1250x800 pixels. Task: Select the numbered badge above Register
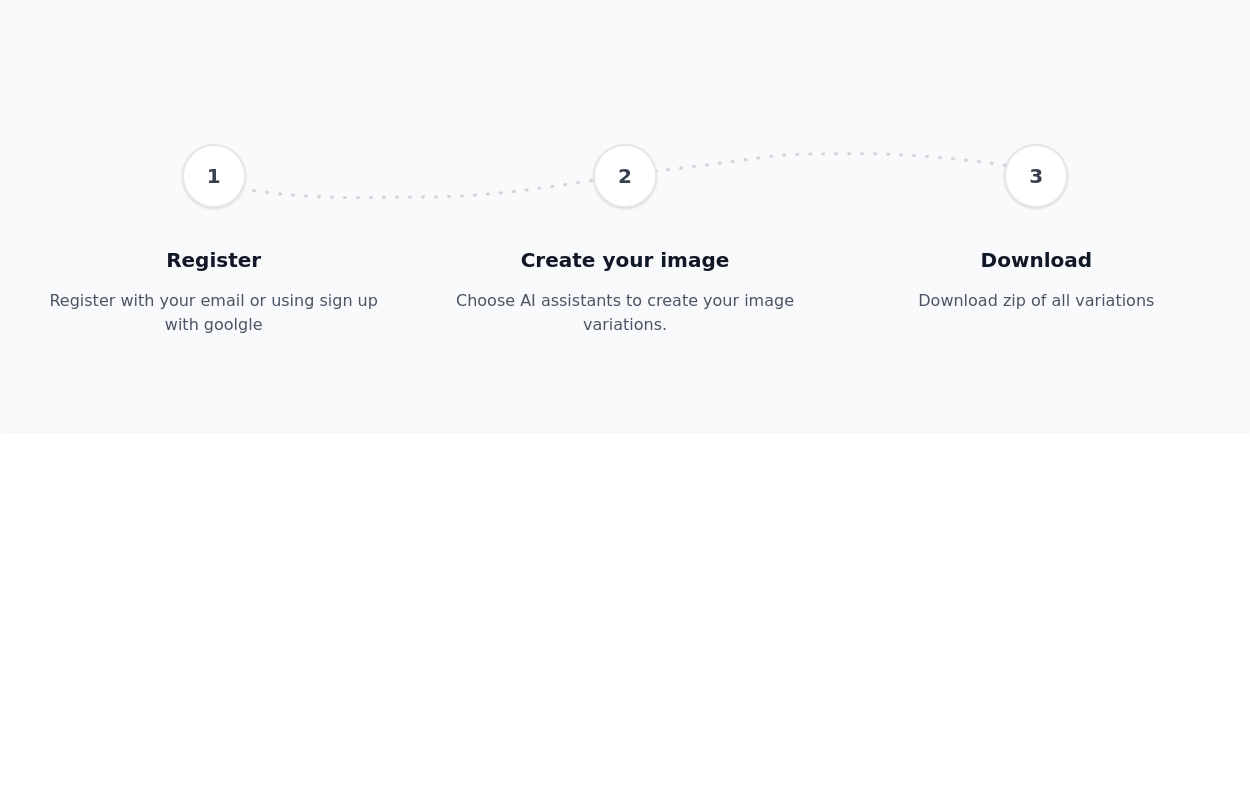point(213,176)
